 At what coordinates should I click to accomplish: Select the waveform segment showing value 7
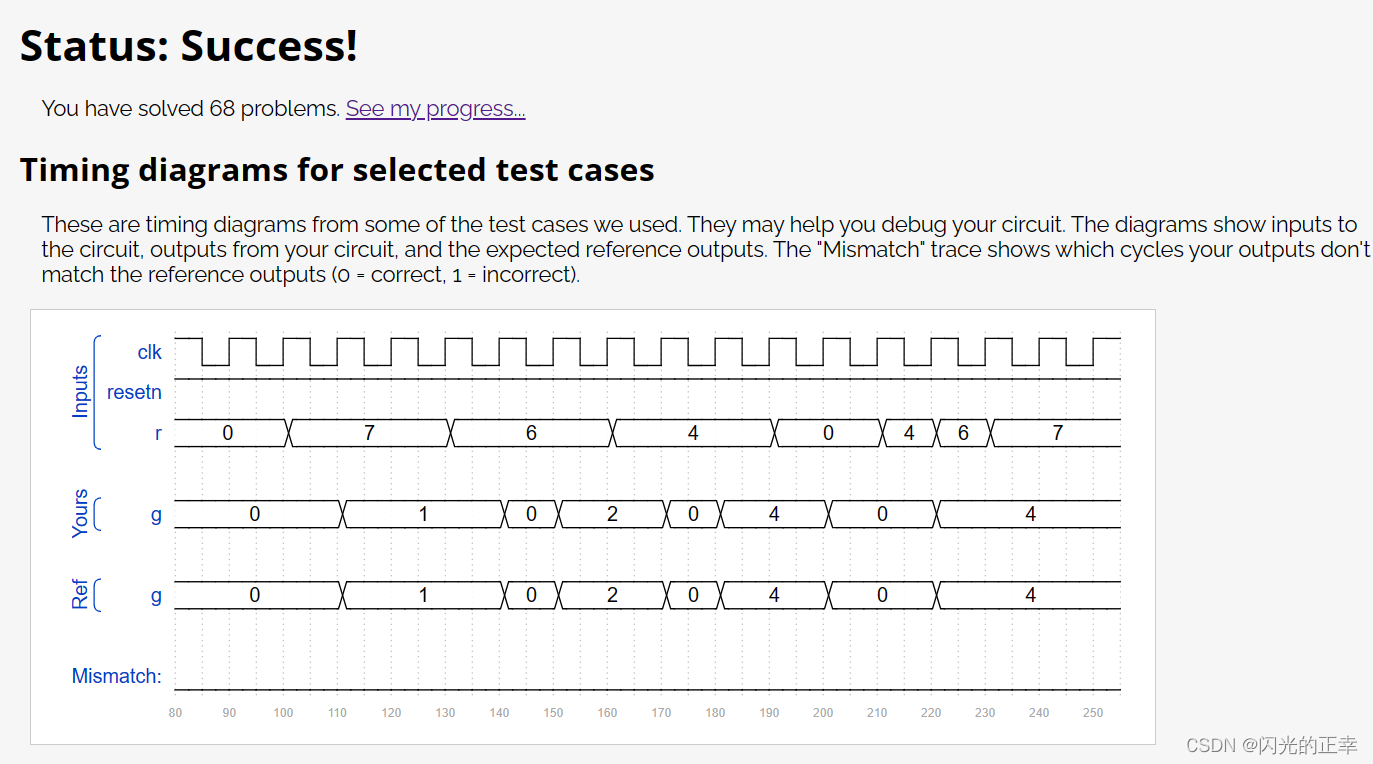(369, 432)
